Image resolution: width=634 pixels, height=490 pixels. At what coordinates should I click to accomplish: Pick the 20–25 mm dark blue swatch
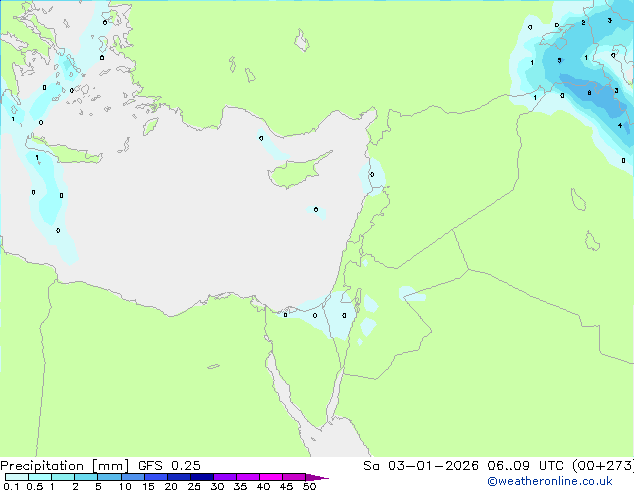[x=178, y=477]
